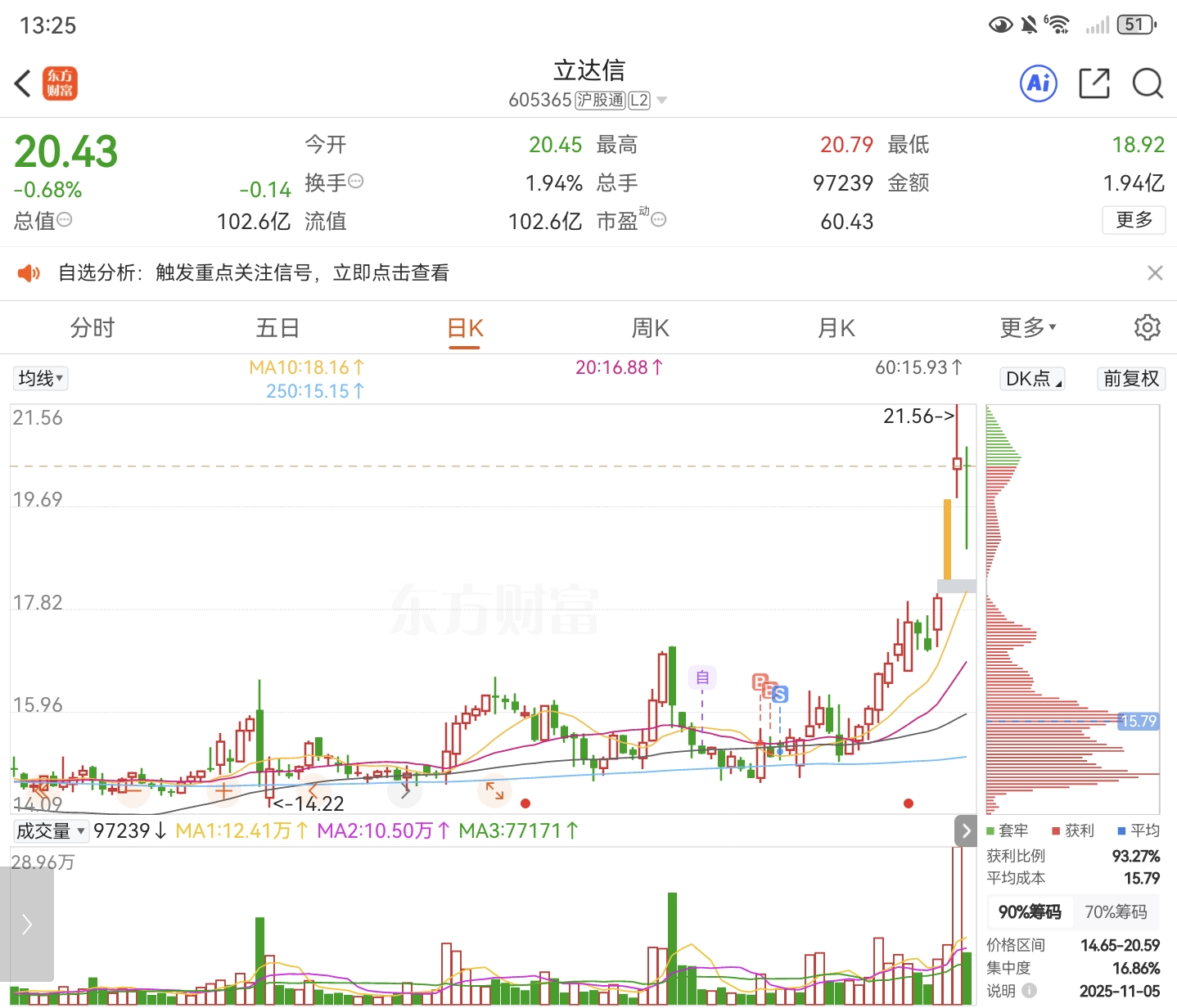Image resolution: width=1177 pixels, height=1008 pixels.
Task: Zoom in chart with plus icon
Action: click(x=223, y=791)
